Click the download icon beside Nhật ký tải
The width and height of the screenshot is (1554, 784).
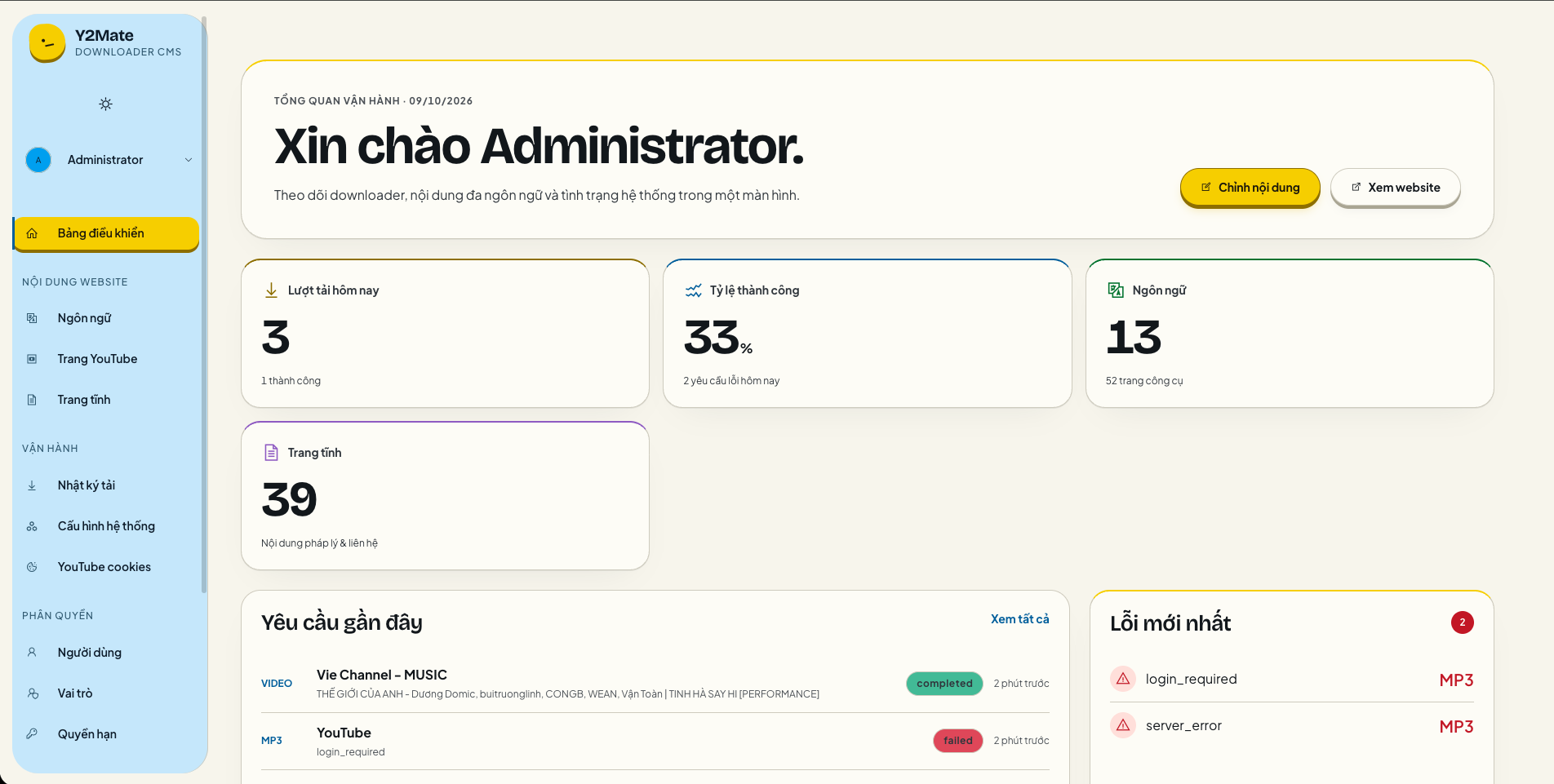pyautogui.click(x=32, y=485)
